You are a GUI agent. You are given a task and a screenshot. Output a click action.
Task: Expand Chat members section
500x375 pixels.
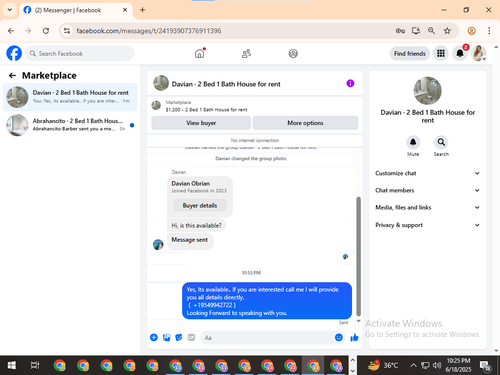pos(427,190)
